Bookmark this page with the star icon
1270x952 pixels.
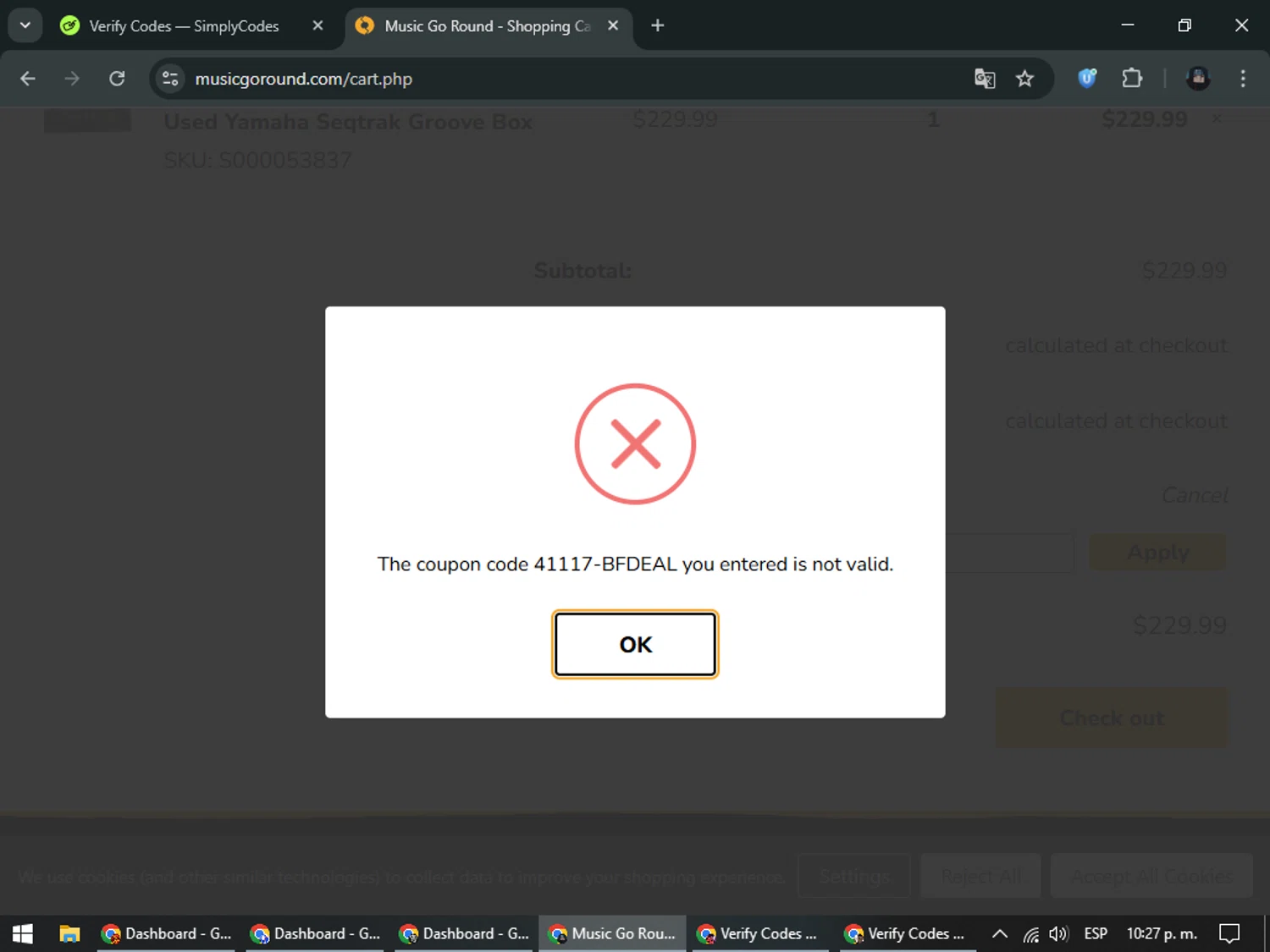pos(1024,79)
